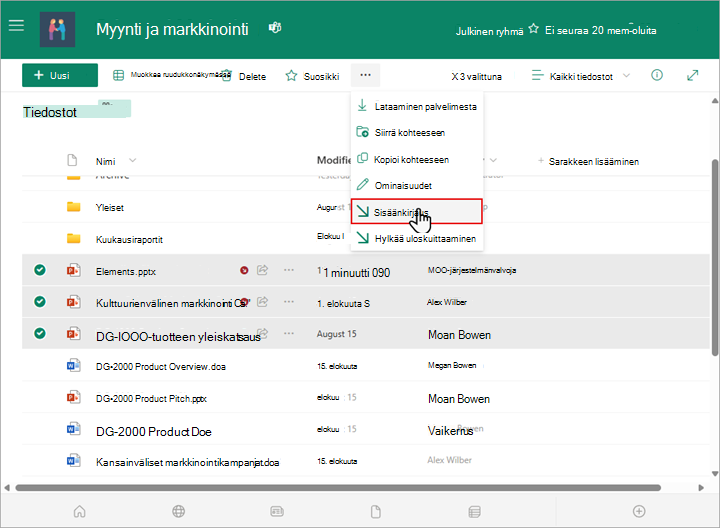Open the globe sites icon in bottom bar
Screen dimensions: 720x528
[179, 511]
